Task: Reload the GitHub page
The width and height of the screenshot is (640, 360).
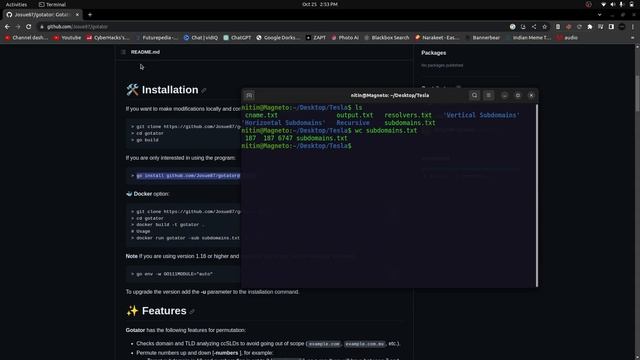Action: 28,27
